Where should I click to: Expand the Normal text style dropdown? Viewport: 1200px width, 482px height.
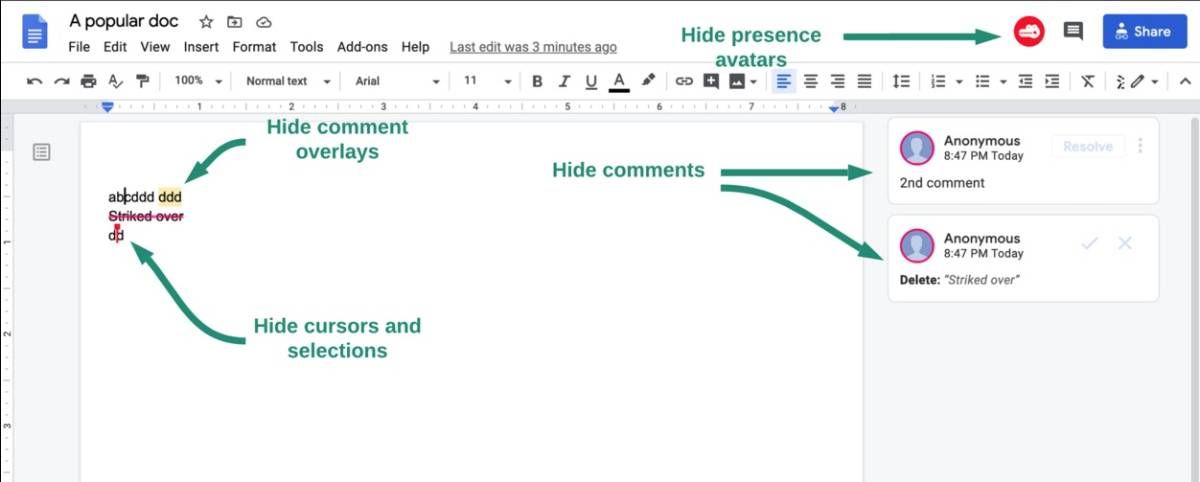pos(287,81)
